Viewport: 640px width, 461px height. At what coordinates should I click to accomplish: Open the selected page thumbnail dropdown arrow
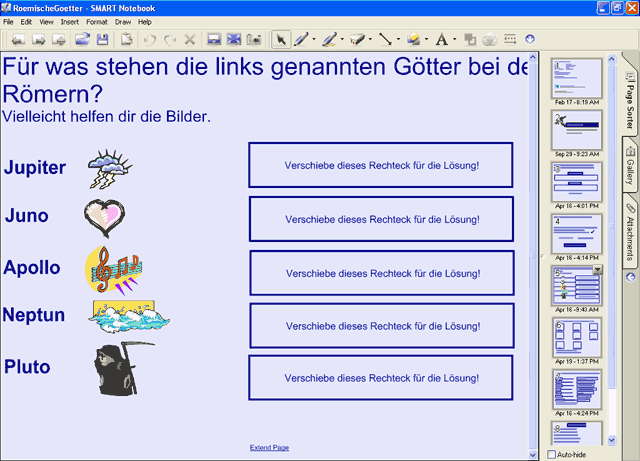[x=597, y=270]
